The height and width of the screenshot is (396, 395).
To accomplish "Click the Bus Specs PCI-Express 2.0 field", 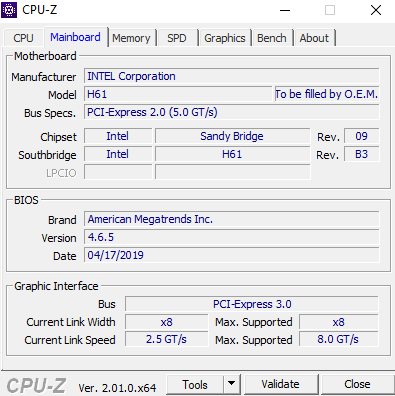I will click(232, 112).
